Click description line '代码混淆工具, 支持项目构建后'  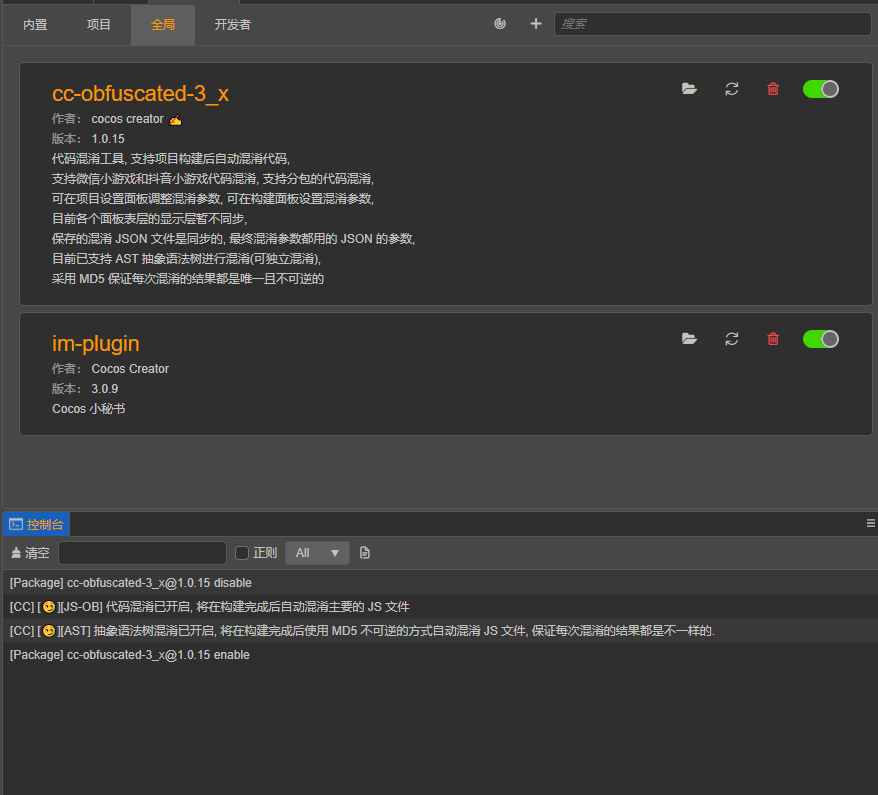click(x=171, y=159)
